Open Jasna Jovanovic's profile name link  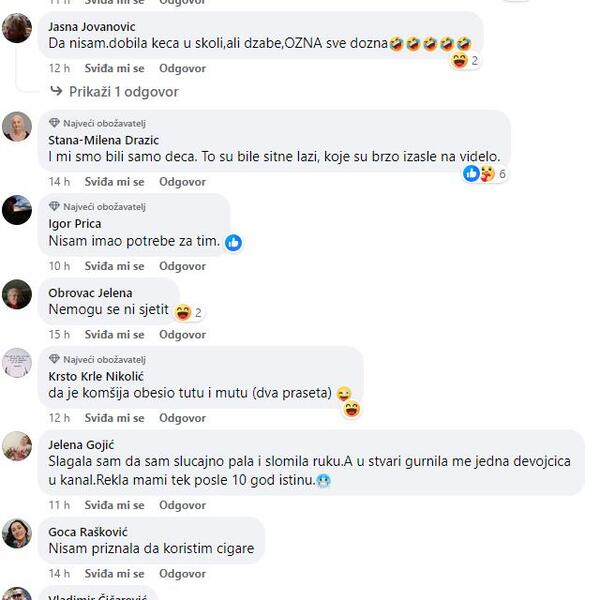(92, 27)
